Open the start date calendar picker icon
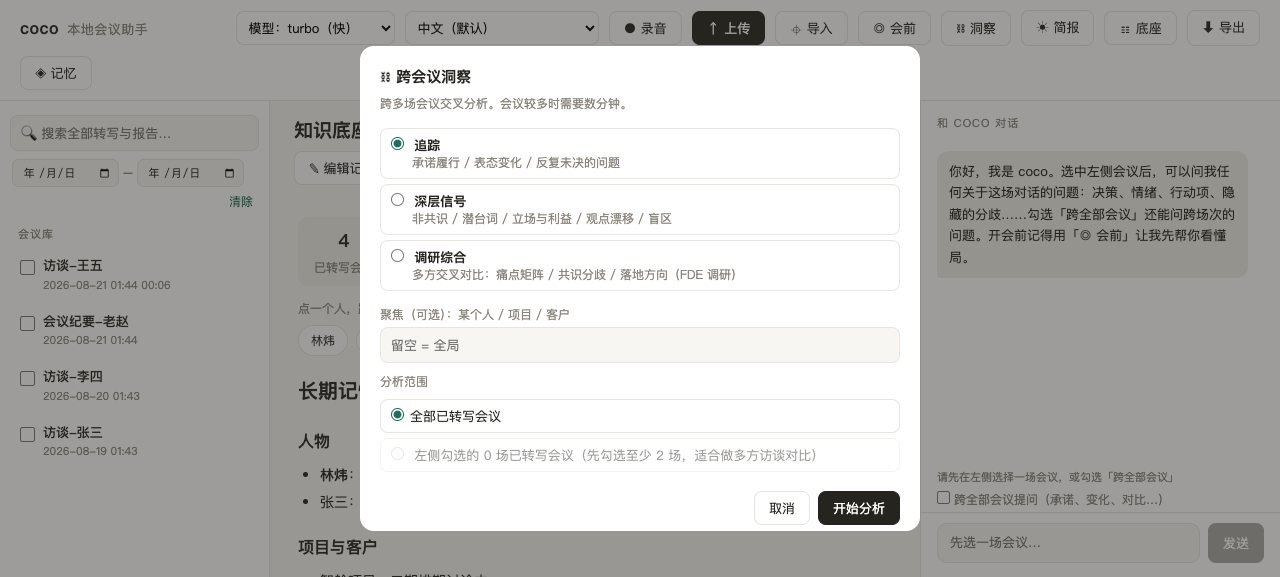The height and width of the screenshot is (577, 1280). (x=105, y=173)
